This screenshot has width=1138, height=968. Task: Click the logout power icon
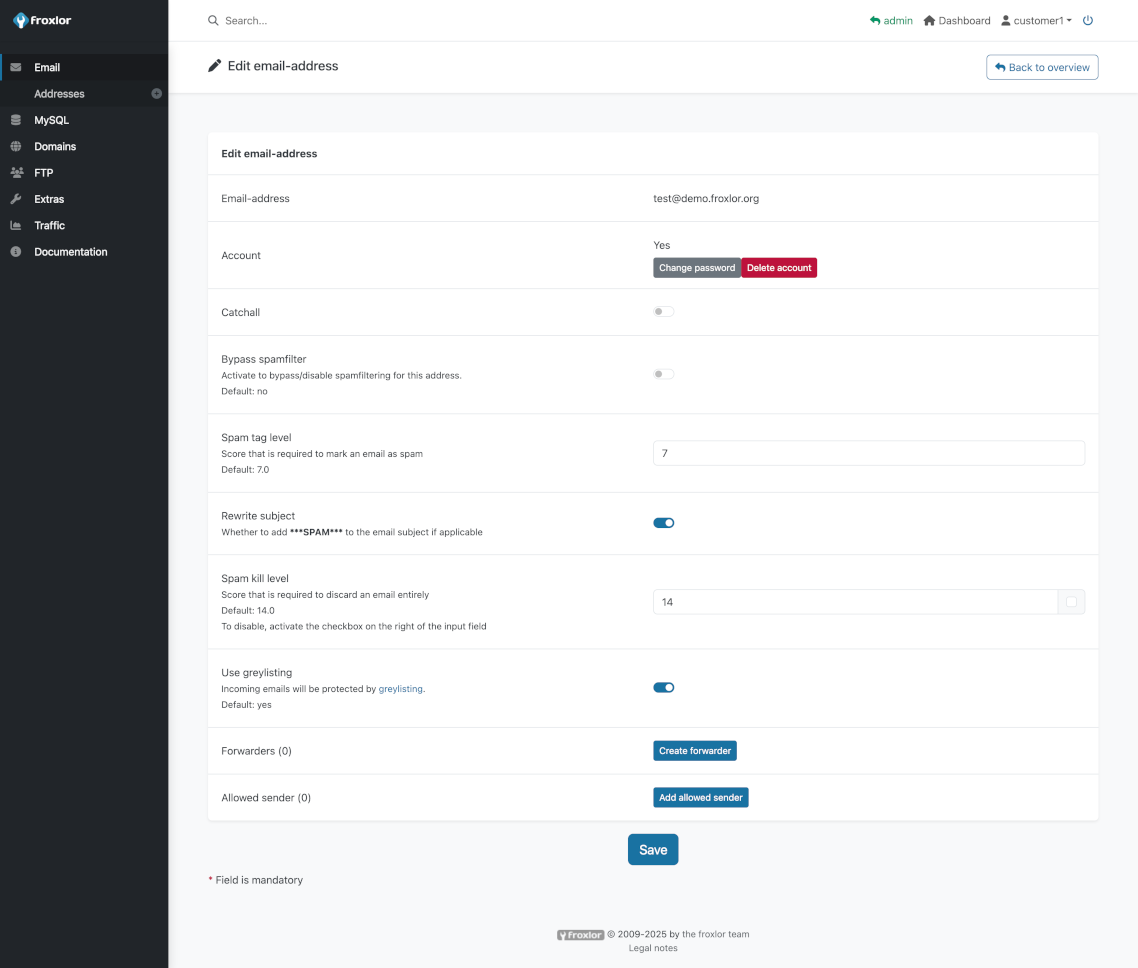(x=1088, y=20)
